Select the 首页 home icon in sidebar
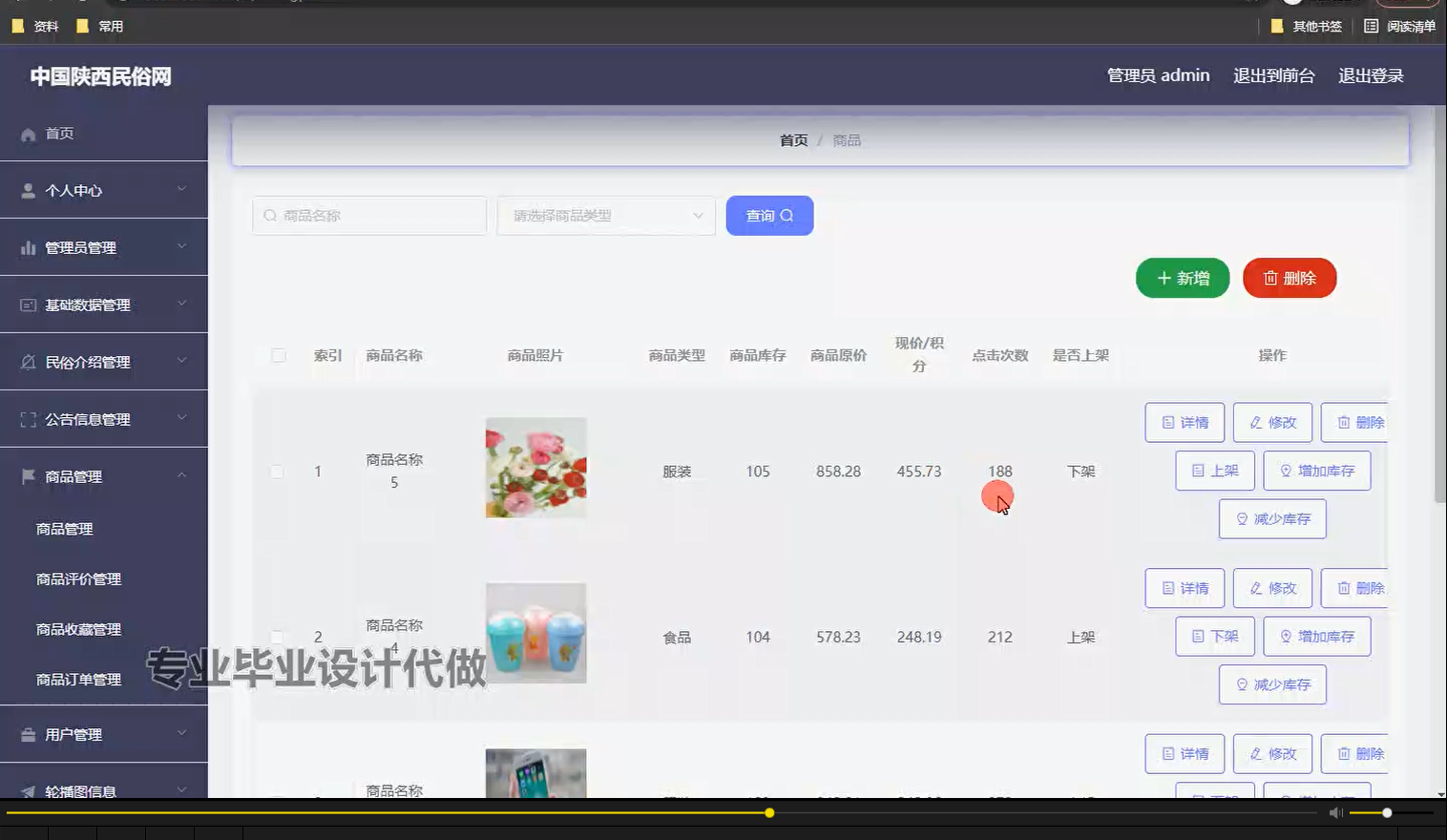 [29, 134]
